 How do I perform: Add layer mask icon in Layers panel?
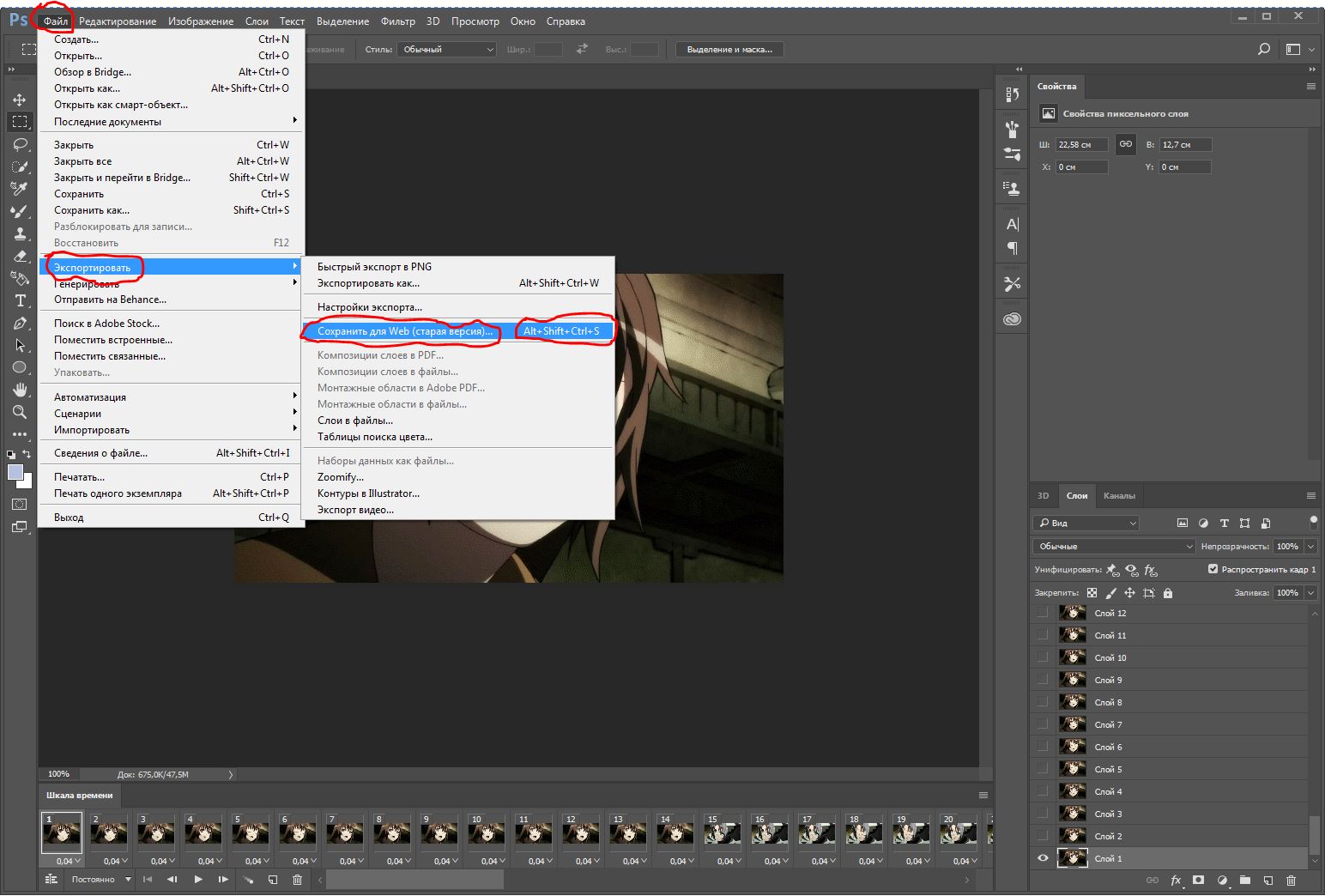click(1199, 881)
